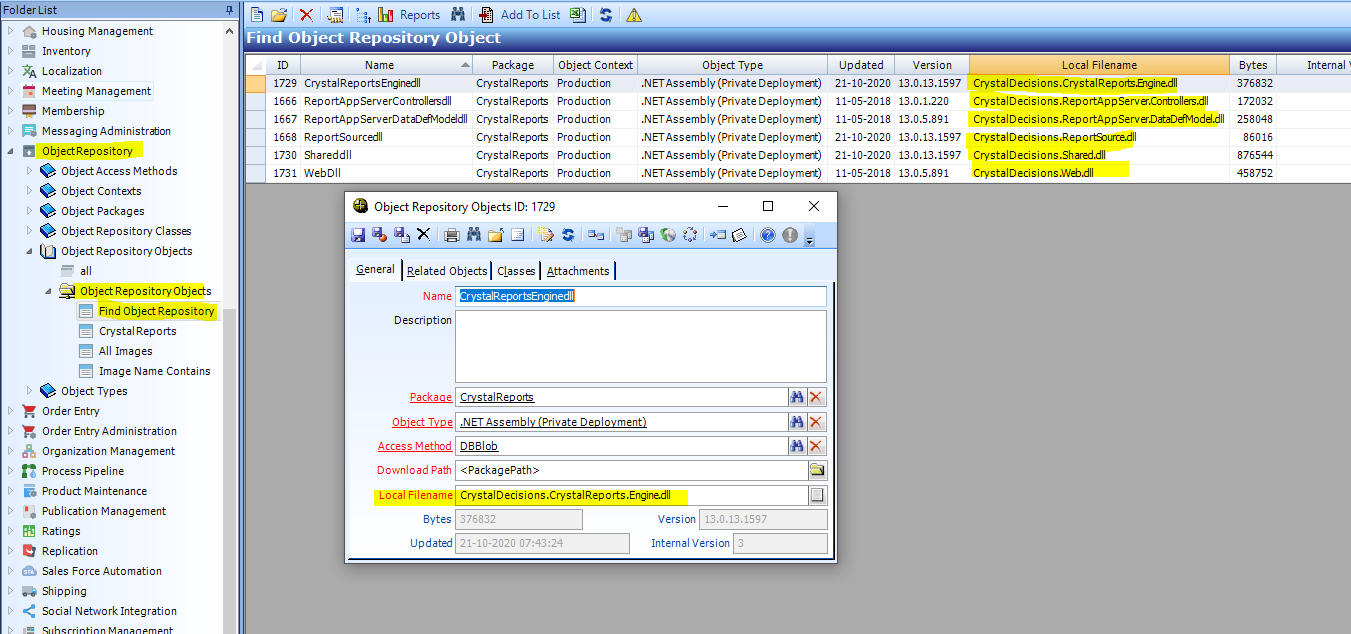Search for a Package using the binoculars lookup

pos(797,396)
